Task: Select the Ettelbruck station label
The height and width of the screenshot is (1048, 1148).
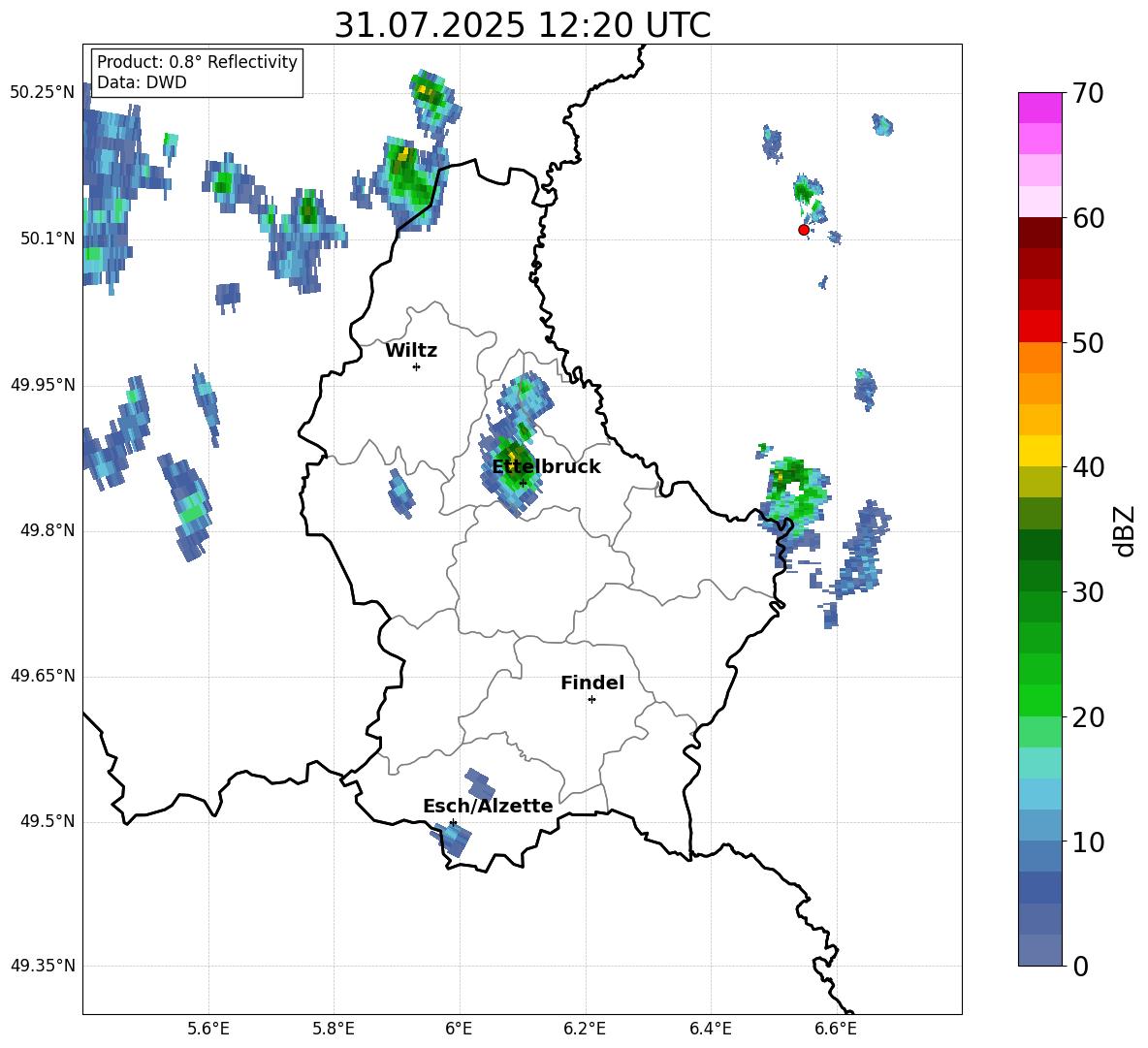Action: [x=546, y=467]
